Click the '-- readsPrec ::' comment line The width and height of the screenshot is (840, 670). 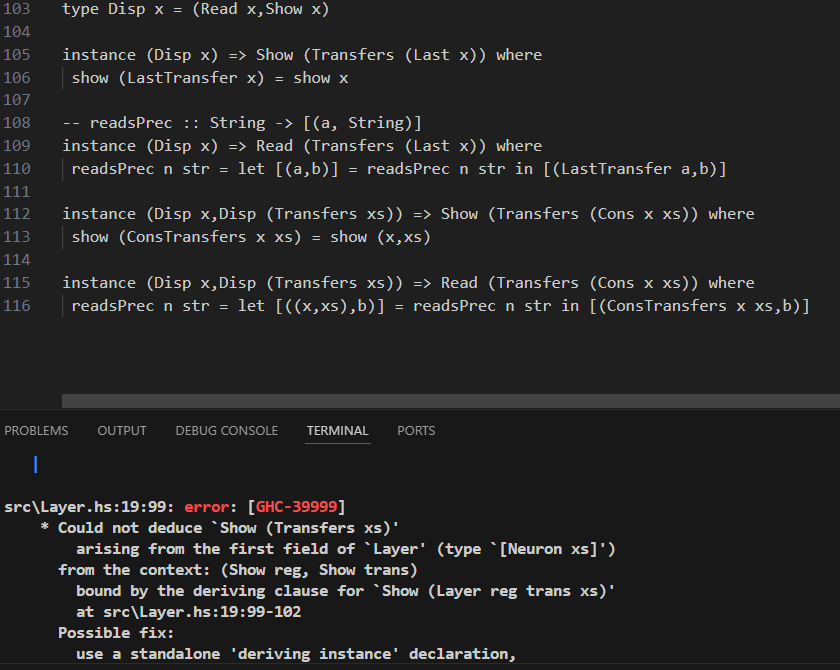[x=240, y=123]
